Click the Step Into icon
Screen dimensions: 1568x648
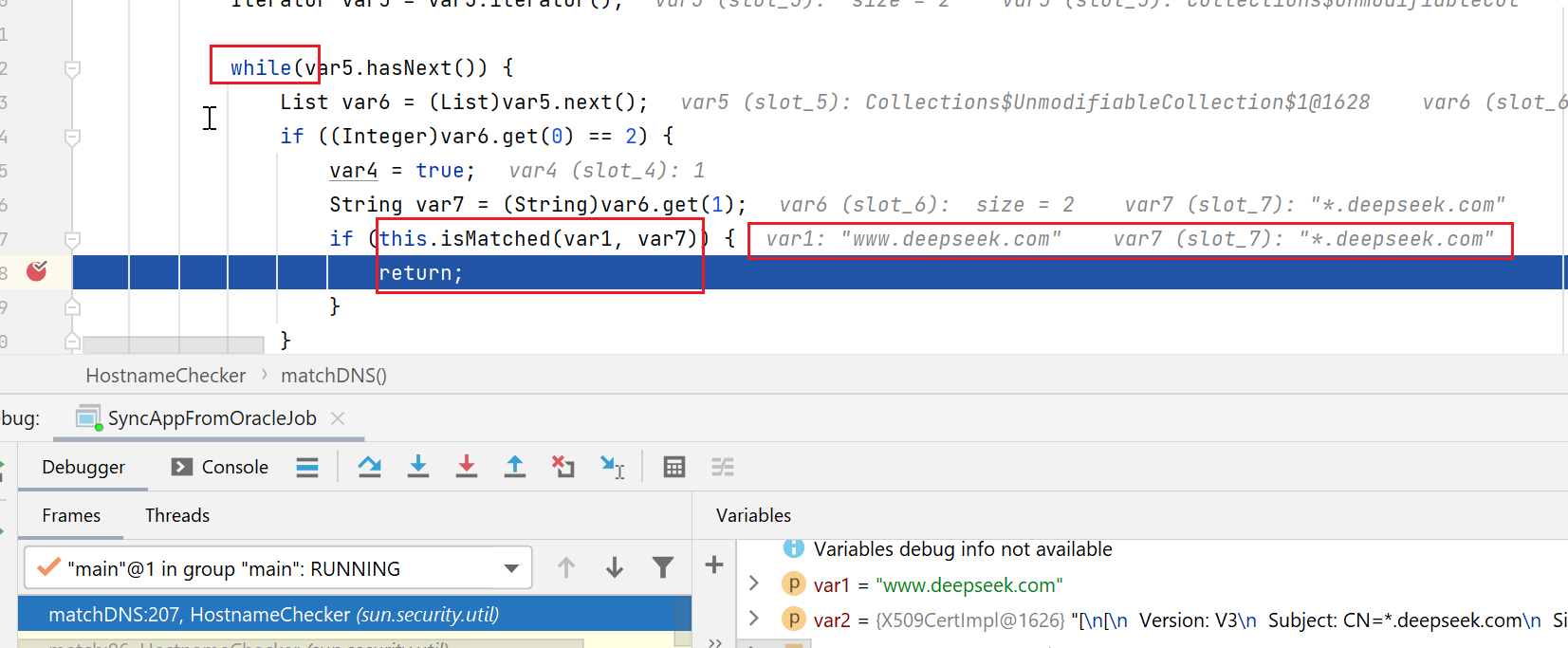(417, 467)
